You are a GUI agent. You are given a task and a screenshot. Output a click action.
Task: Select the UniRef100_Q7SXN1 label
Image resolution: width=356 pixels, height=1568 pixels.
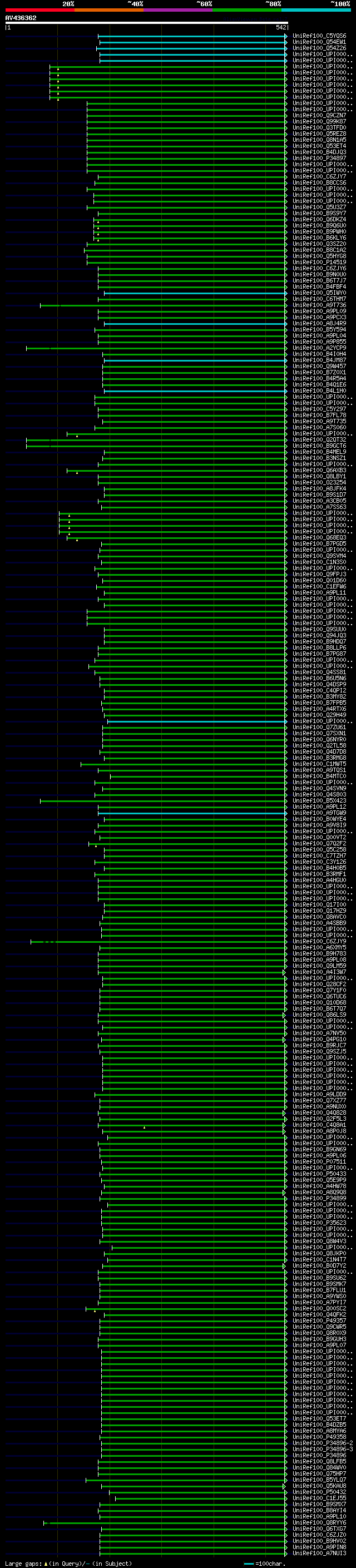[319, 734]
